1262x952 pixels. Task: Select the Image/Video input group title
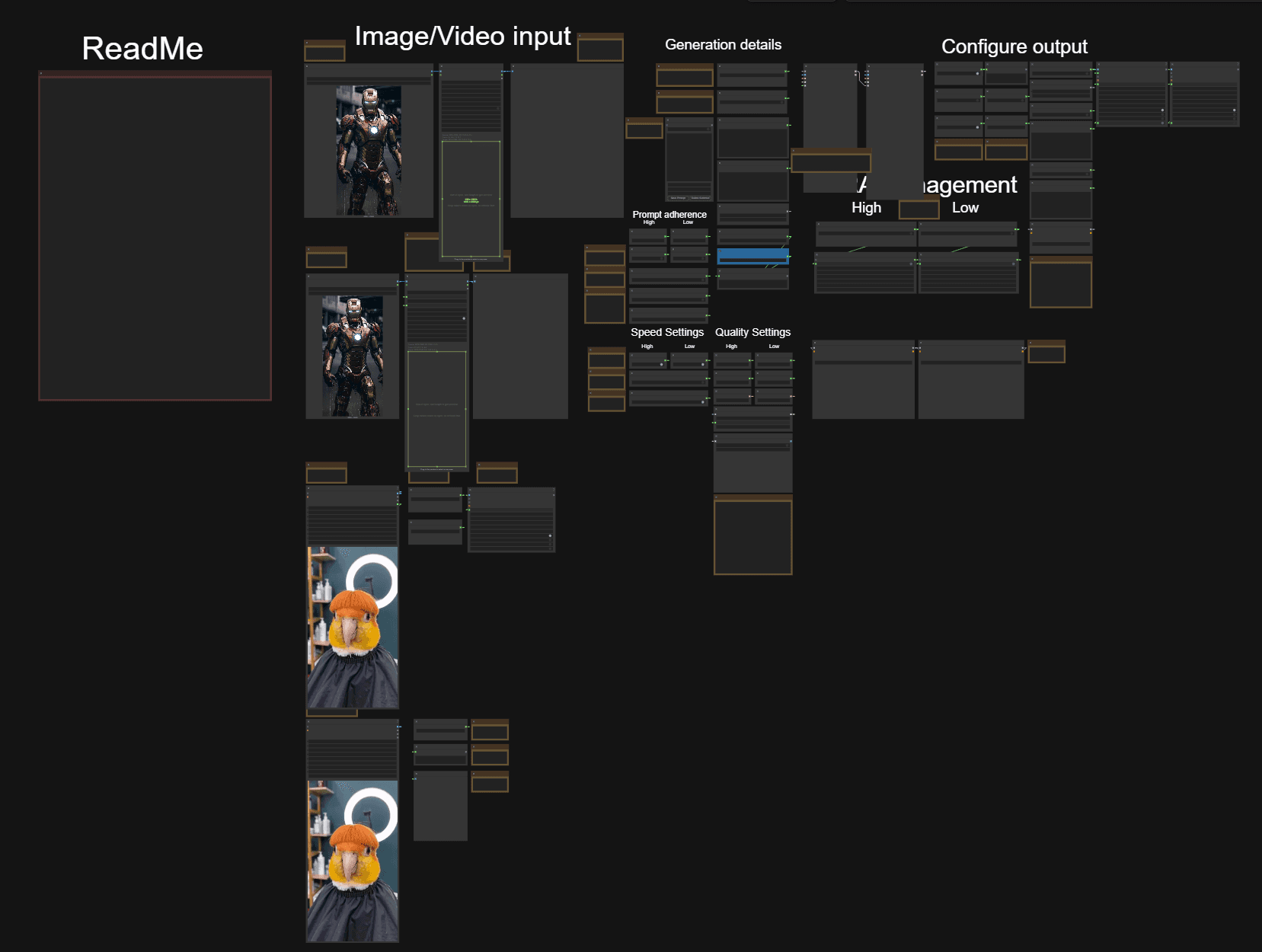pos(462,36)
